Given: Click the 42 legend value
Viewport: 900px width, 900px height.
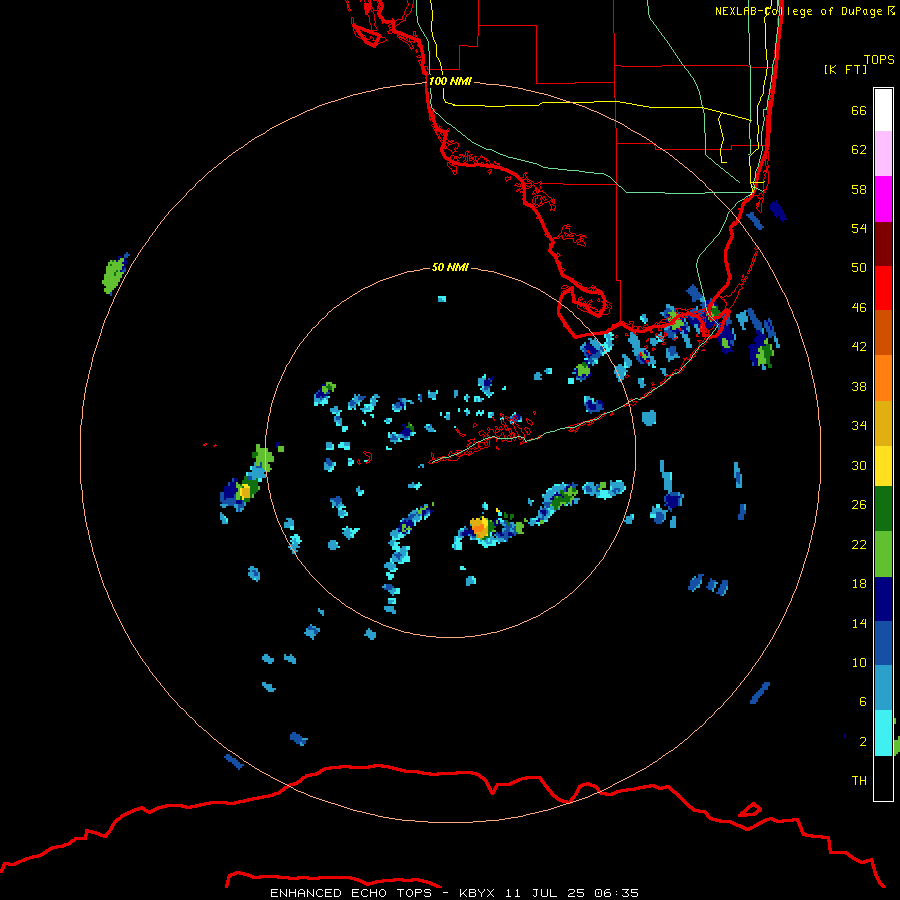Looking at the screenshot, I should click(859, 346).
